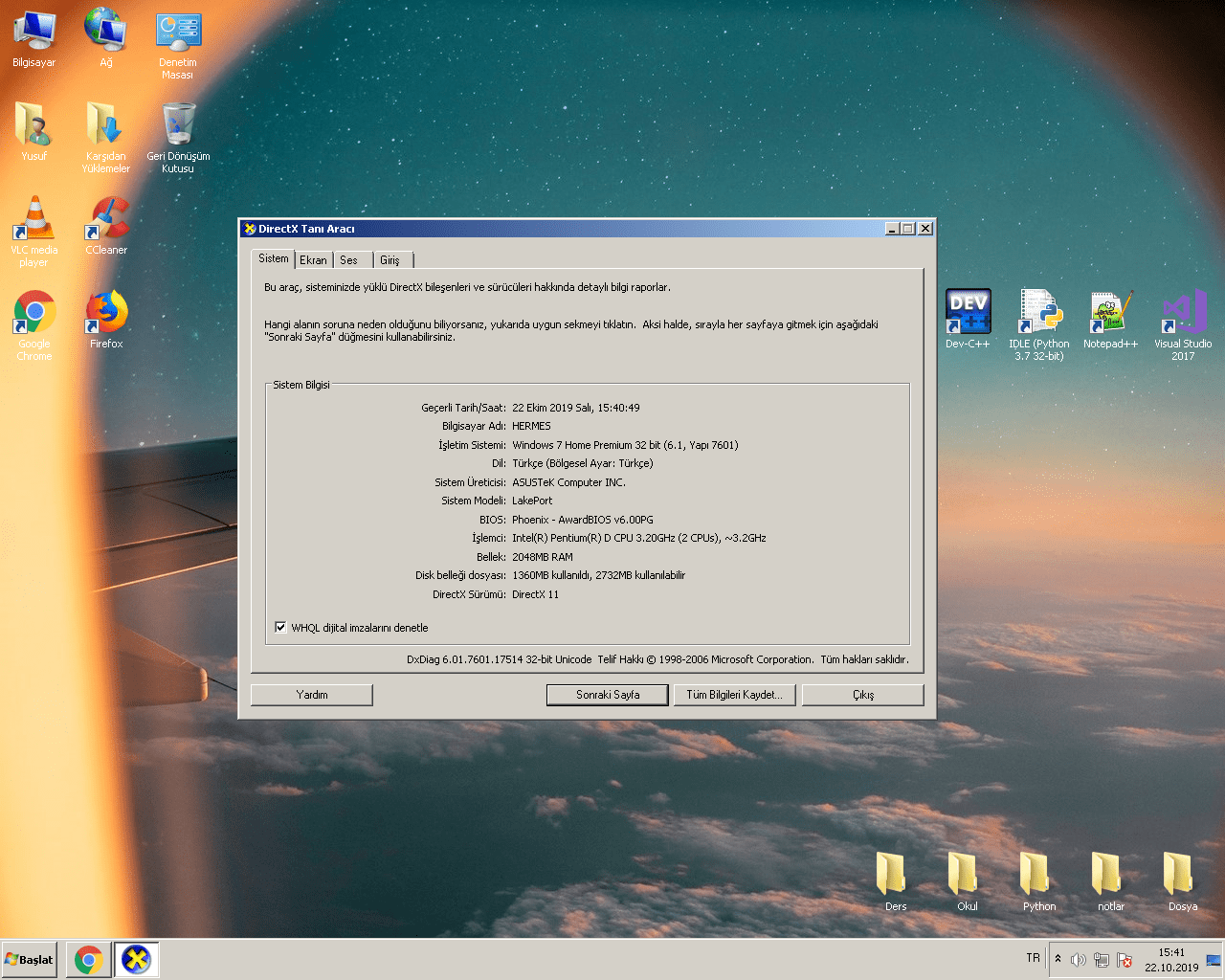This screenshot has width=1225, height=980.
Task: Select the VLC media player shortcut
Action: (x=33, y=231)
